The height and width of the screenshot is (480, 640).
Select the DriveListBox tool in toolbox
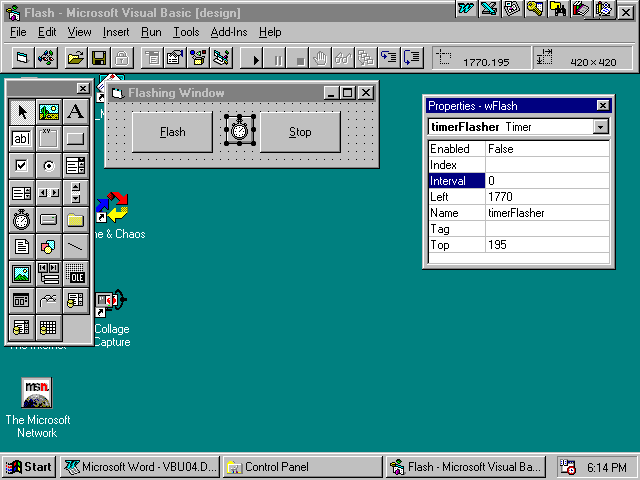tap(49, 219)
